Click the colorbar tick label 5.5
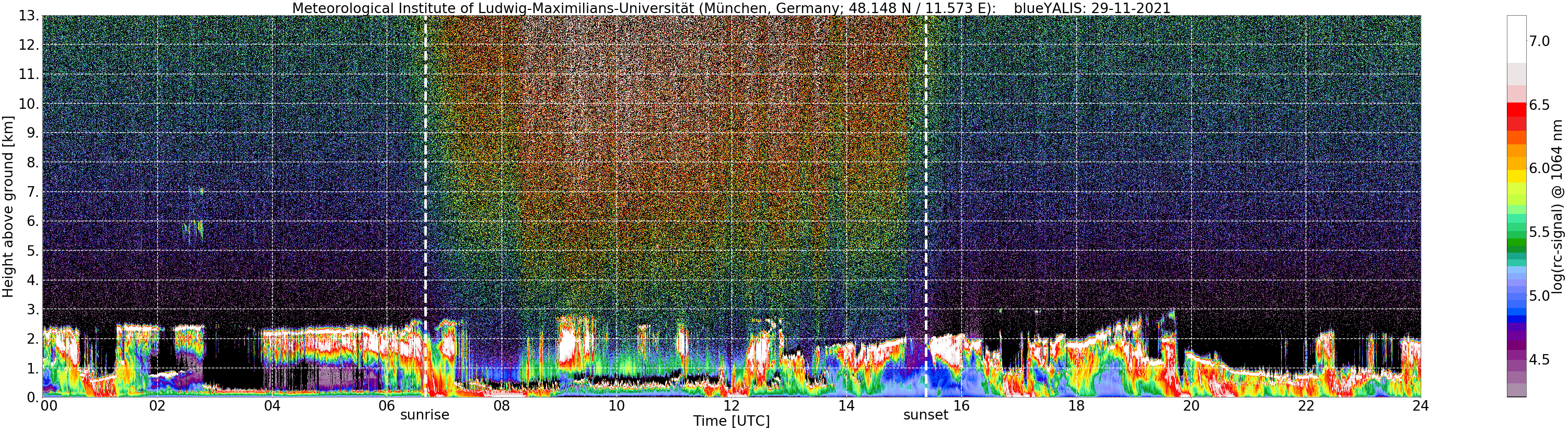This screenshot has width=1568, height=431. pos(1539,232)
